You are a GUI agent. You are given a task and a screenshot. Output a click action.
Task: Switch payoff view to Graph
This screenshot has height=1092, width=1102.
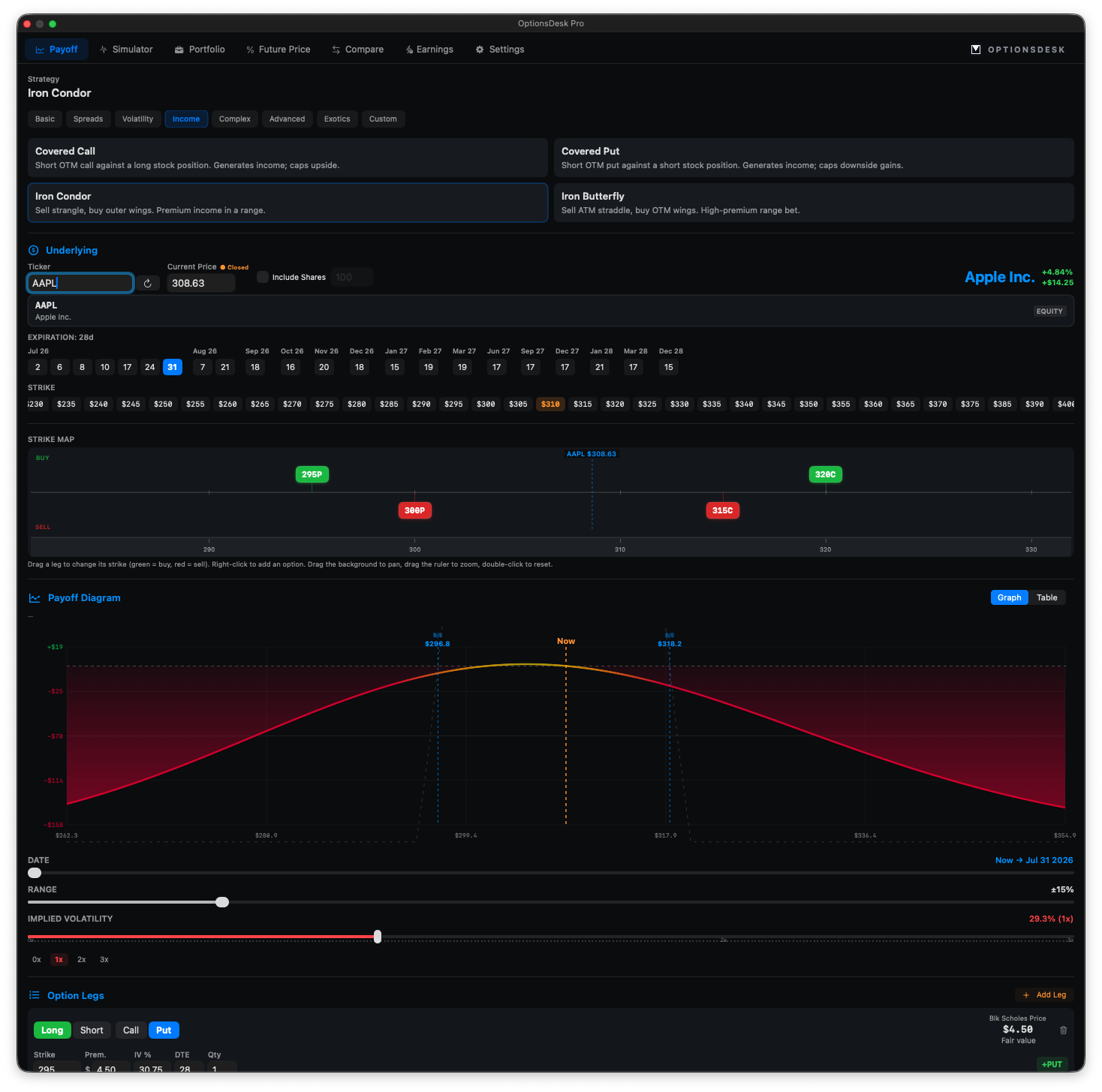tap(1009, 597)
